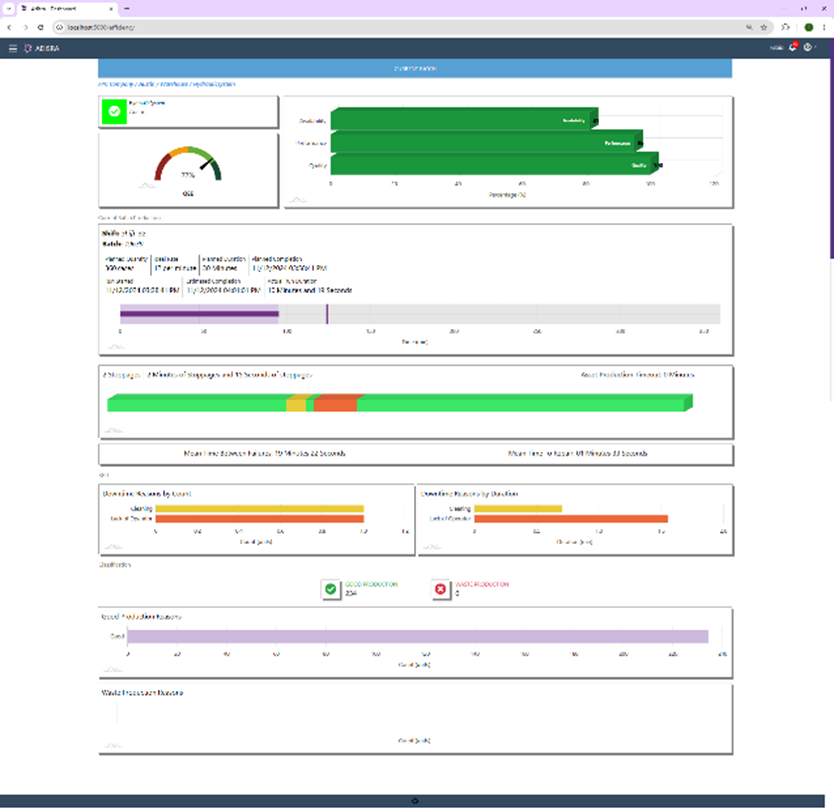Open the hamburger navigation menu

pos(12,48)
